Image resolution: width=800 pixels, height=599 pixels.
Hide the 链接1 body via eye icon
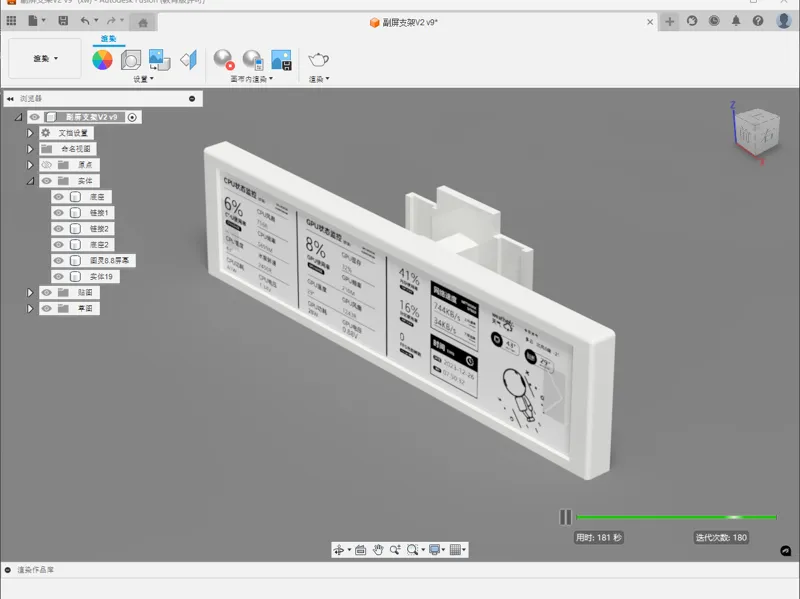(x=59, y=213)
